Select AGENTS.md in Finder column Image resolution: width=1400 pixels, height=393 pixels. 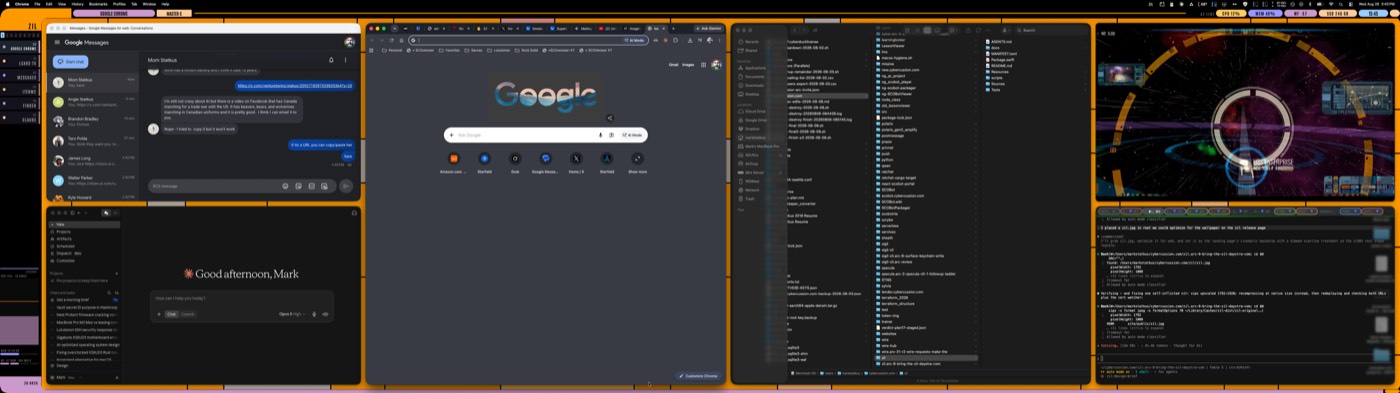tap(1000, 41)
